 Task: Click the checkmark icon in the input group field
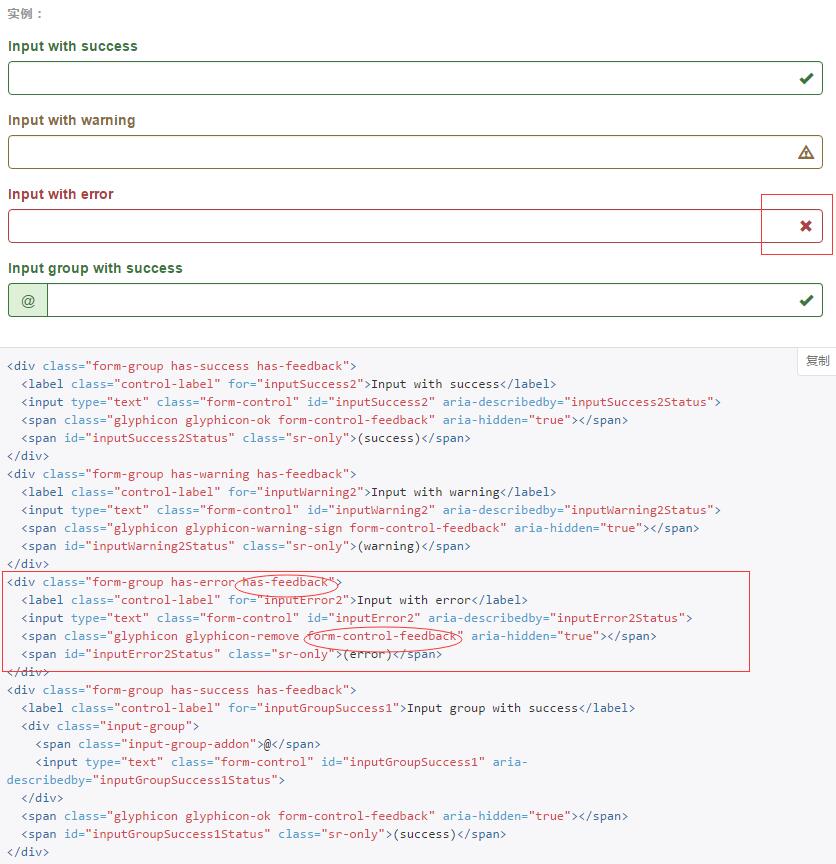(806, 300)
